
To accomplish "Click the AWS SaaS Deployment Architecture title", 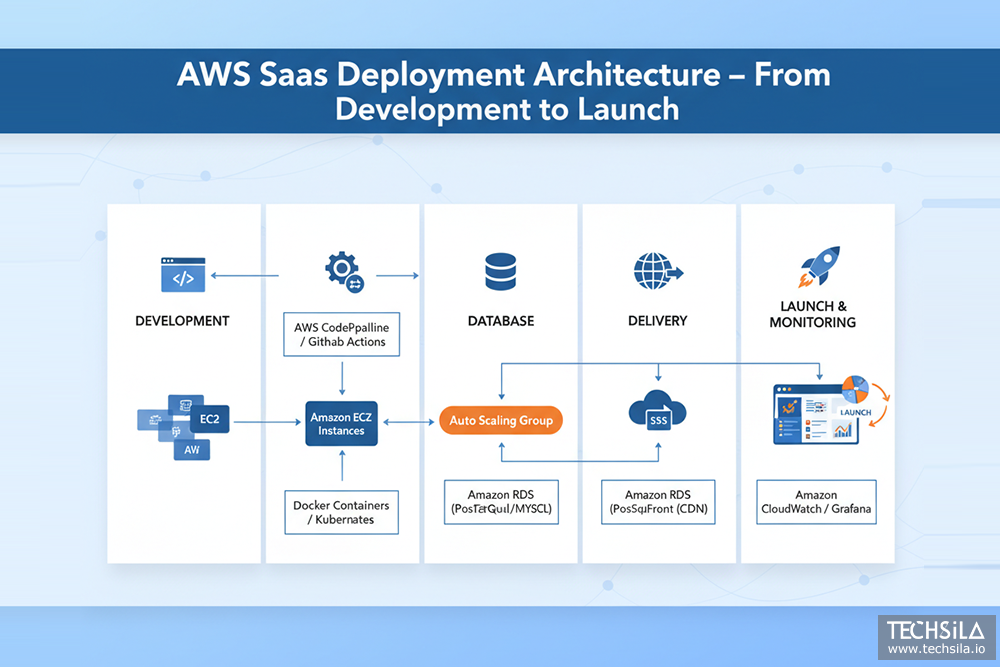I will [503, 91].
